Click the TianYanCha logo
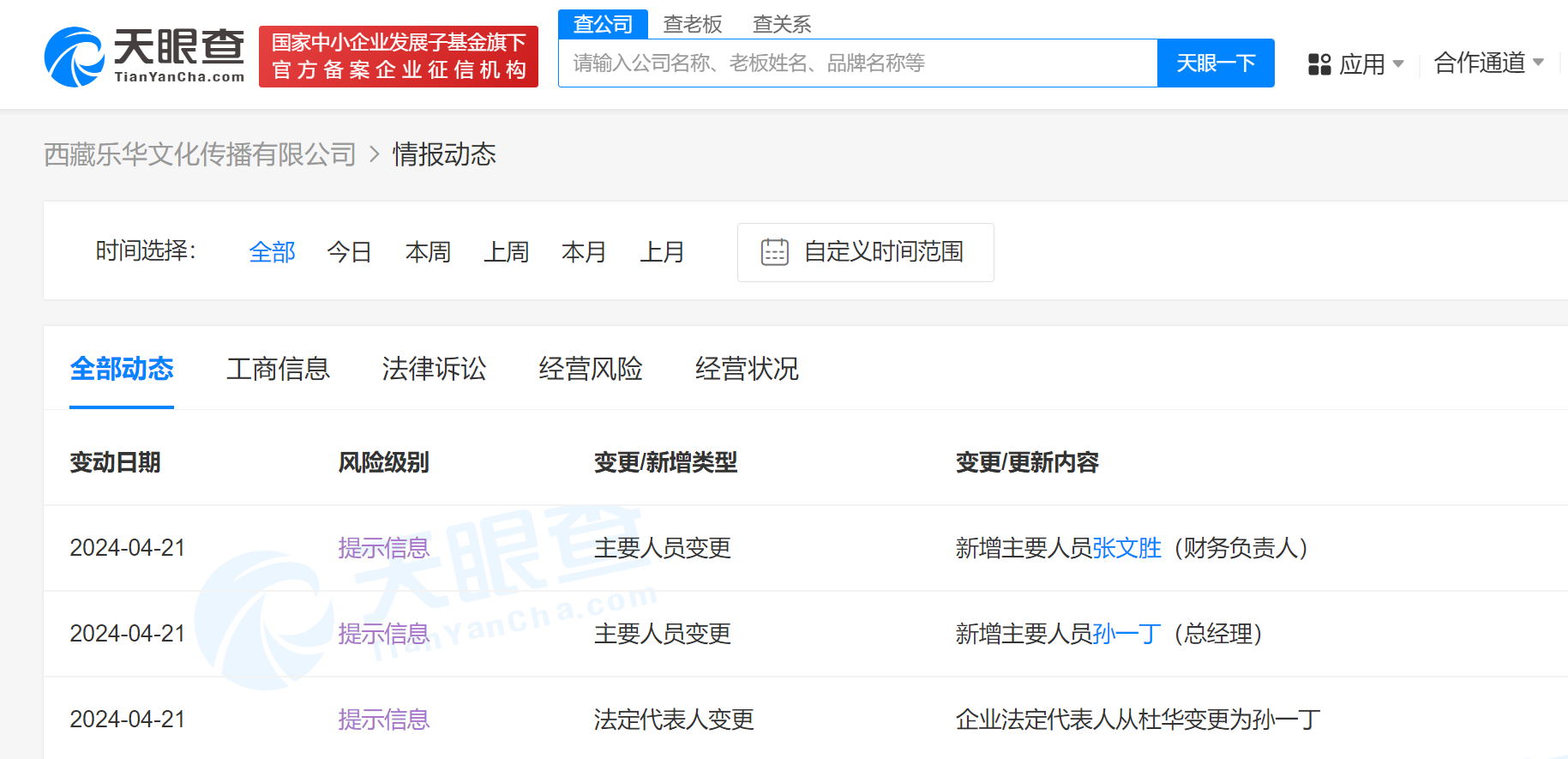 click(144, 56)
